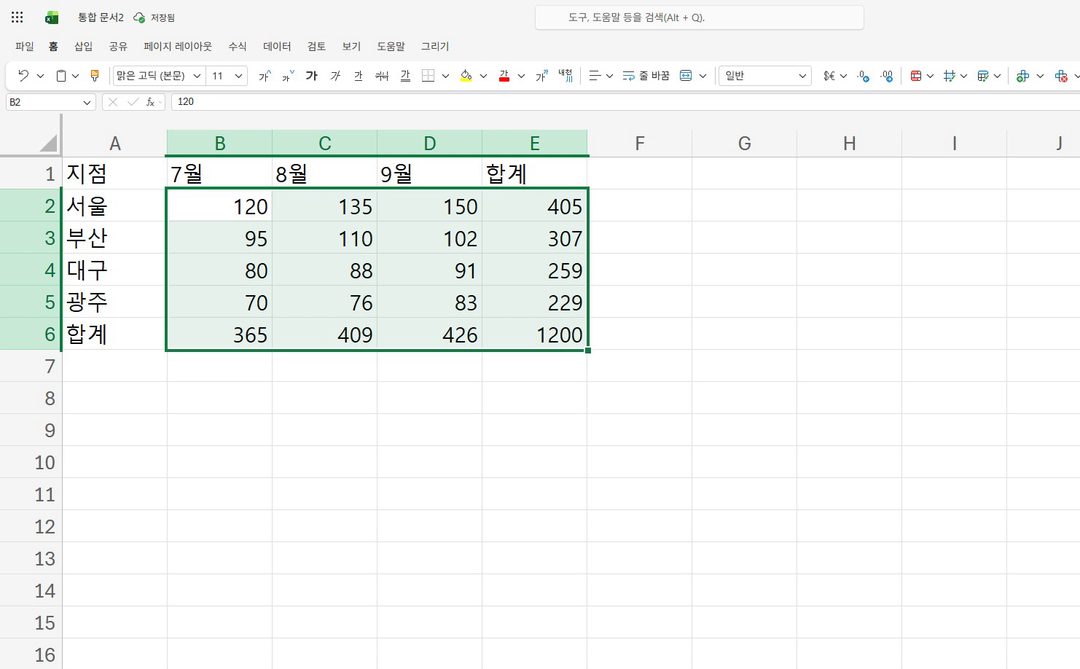1080x669 pixels.
Task: Click the 통합 문서2 document title
Action: coord(101,17)
